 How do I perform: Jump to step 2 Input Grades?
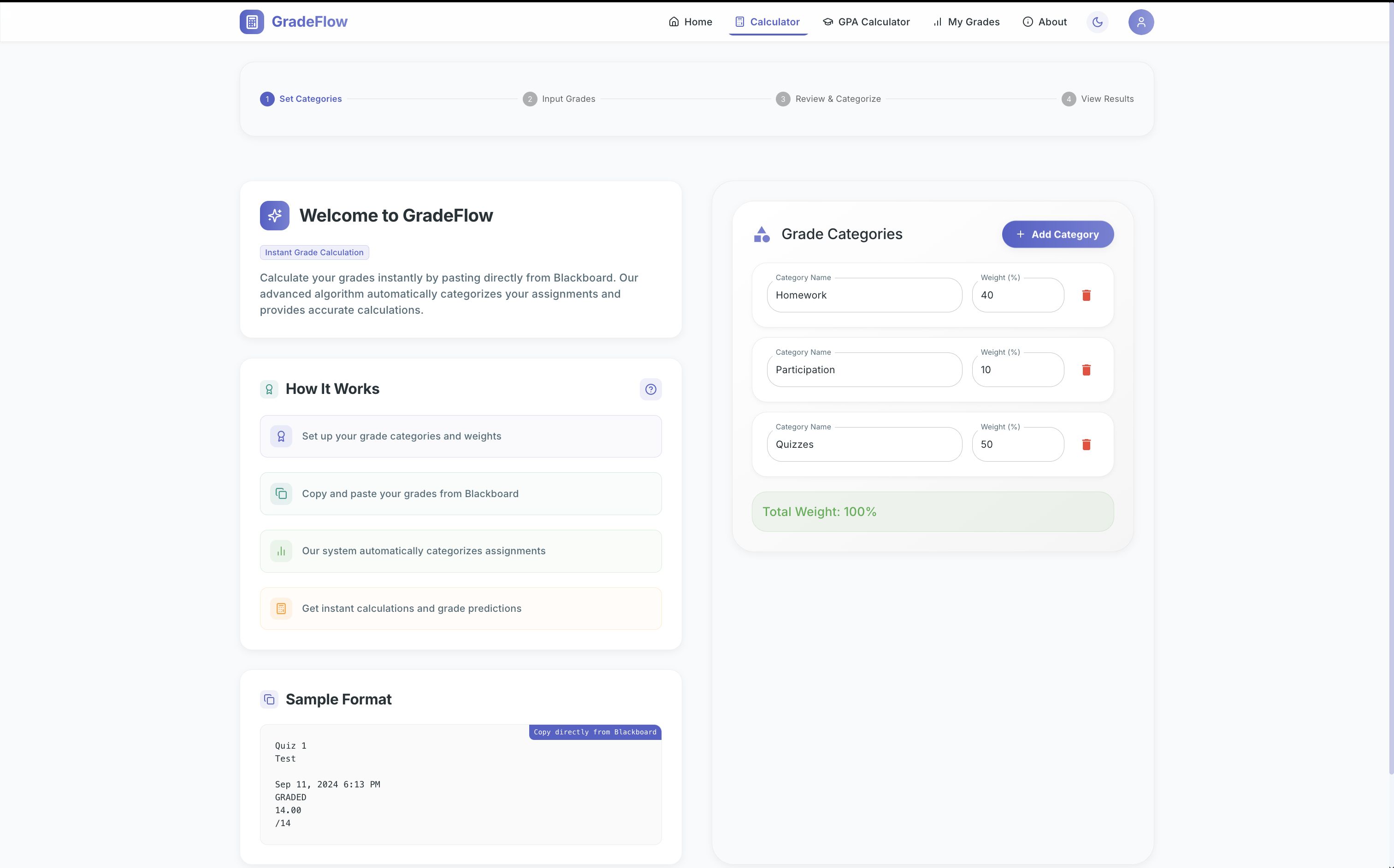point(559,99)
